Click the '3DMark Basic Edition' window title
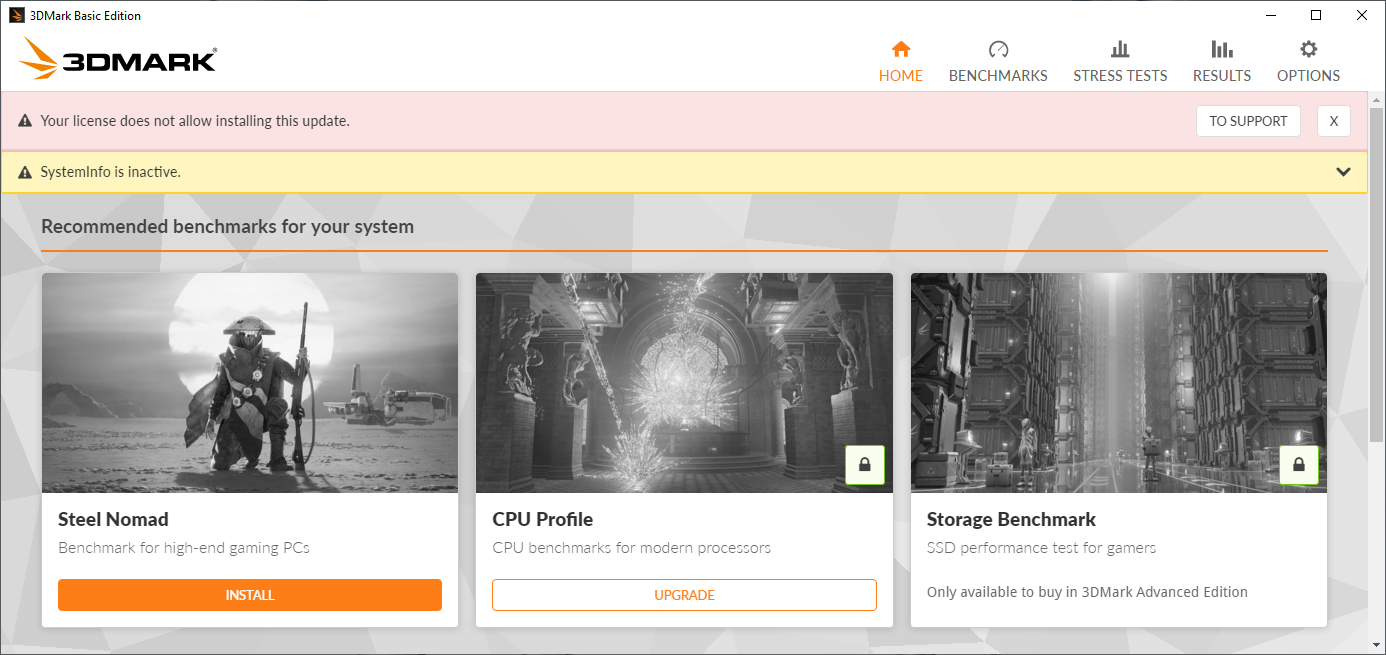Screen dimensions: 1386x655 point(85,15)
